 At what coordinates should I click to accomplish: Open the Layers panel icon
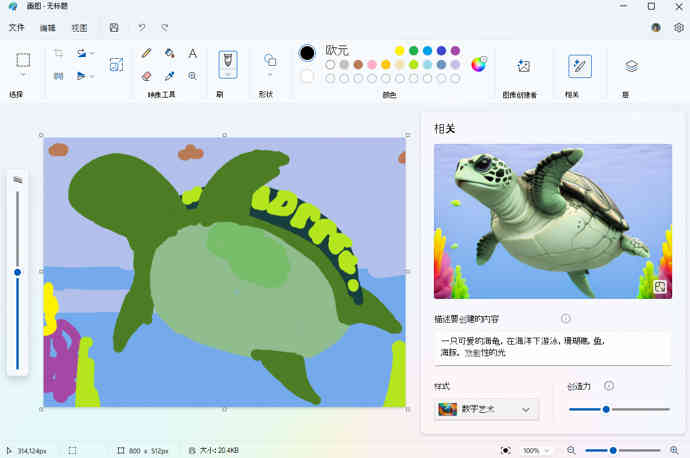tap(631, 66)
